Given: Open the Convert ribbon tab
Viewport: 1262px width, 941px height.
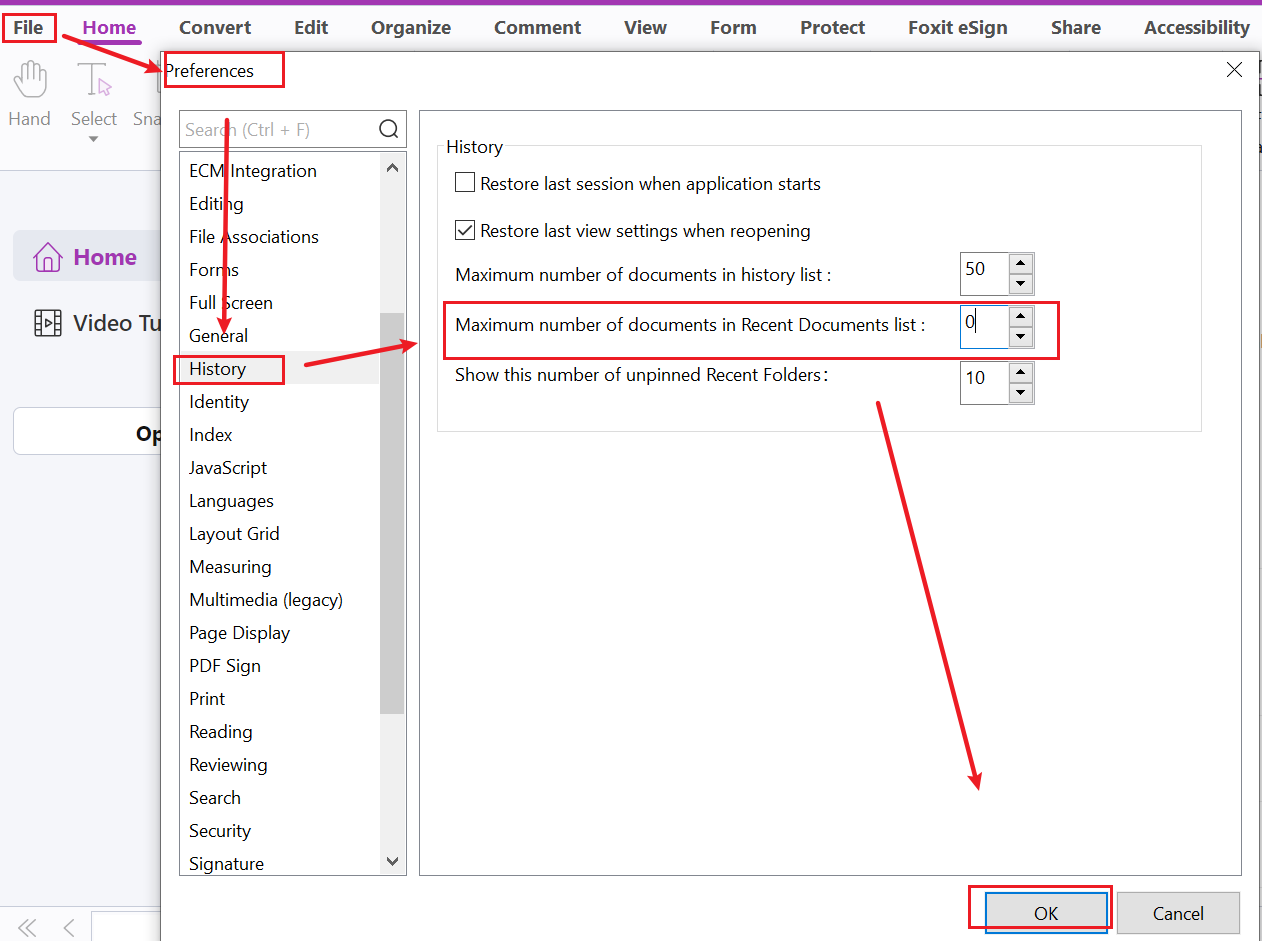Looking at the screenshot, I should coord(215,28).
